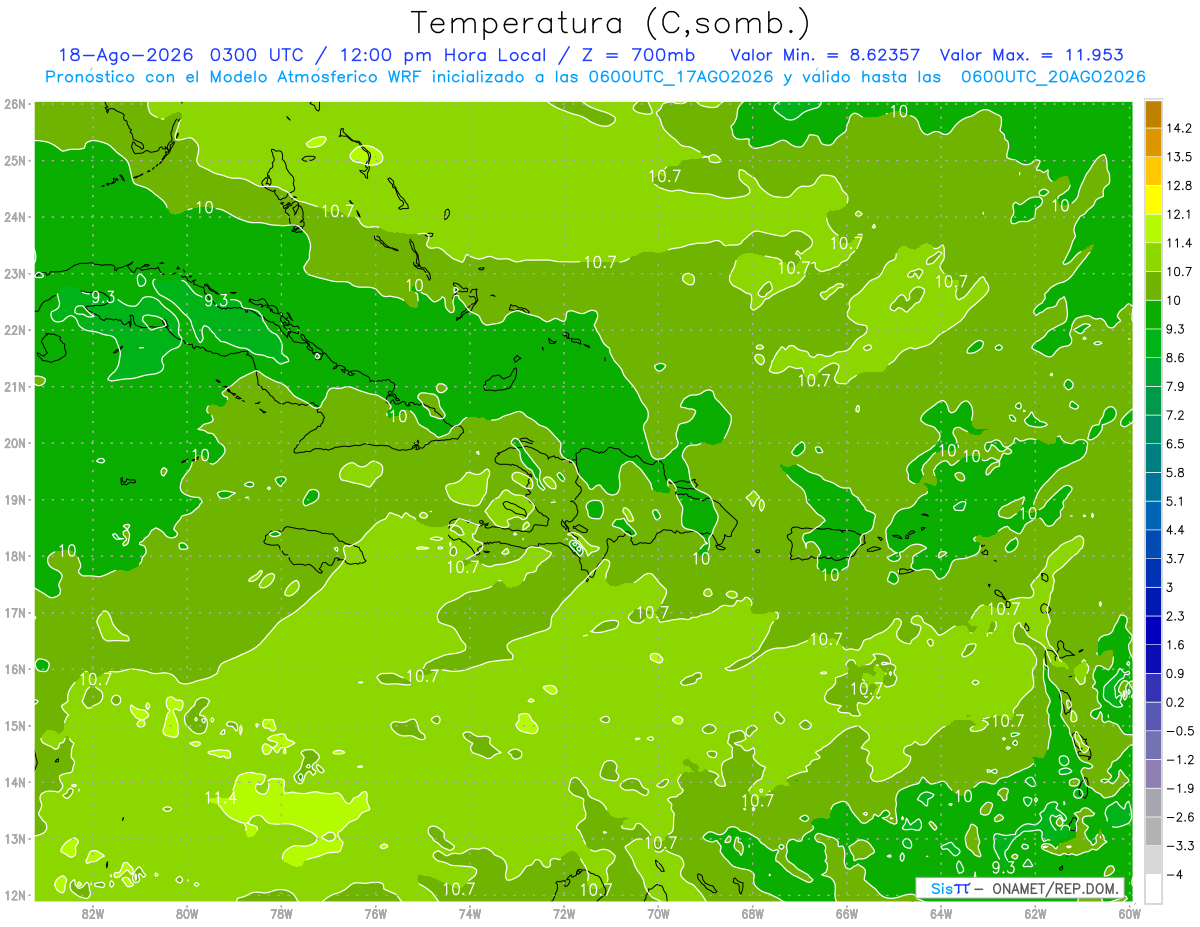Click the 7.9 colorbar label
Viewport: 1200px width, 927px height.
click(1174, 386)
